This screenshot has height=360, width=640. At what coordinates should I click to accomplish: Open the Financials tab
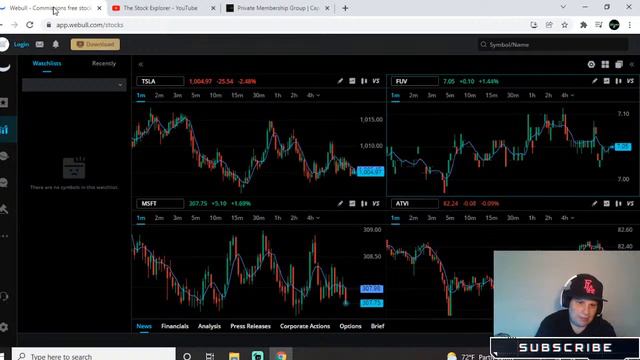(x=175, y=326)
